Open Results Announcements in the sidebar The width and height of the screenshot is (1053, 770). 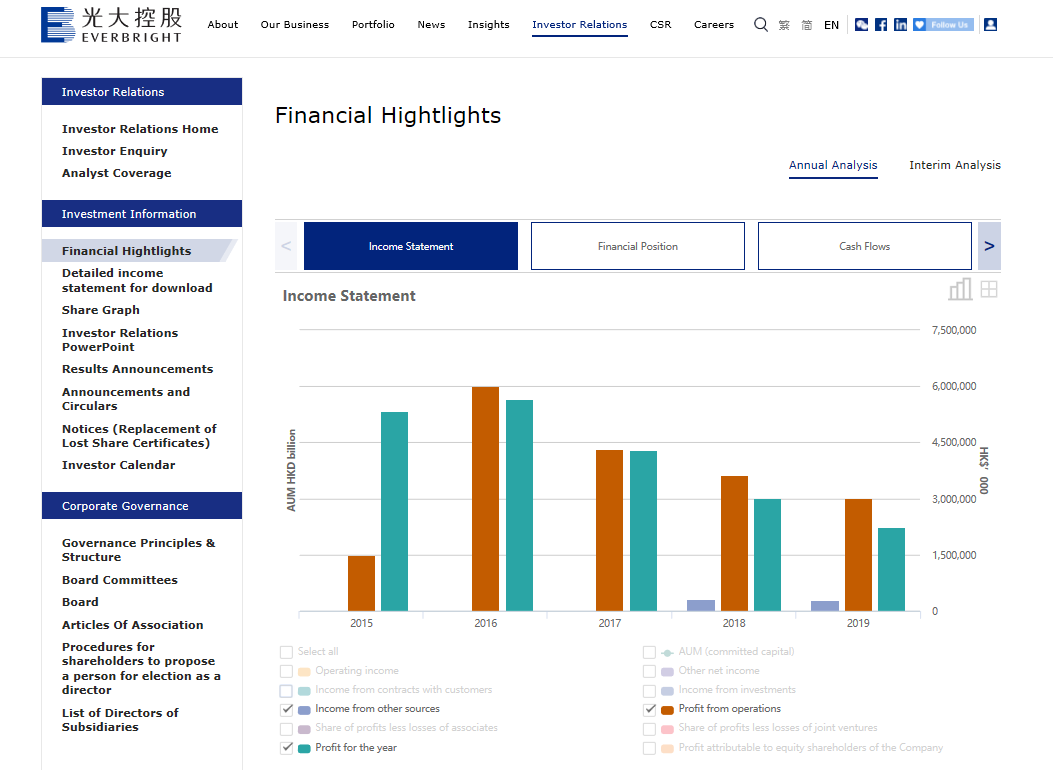137,368
